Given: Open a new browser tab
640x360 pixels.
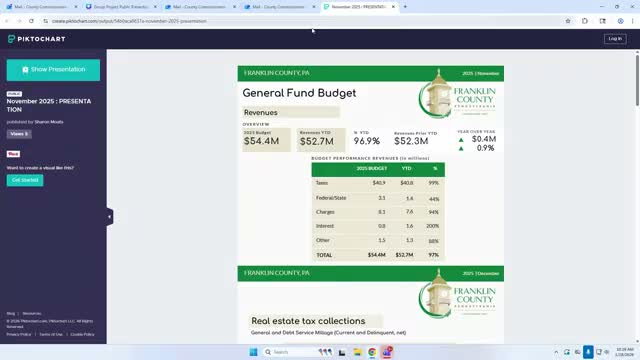Looking at the screenshot, I should (405, 7).
